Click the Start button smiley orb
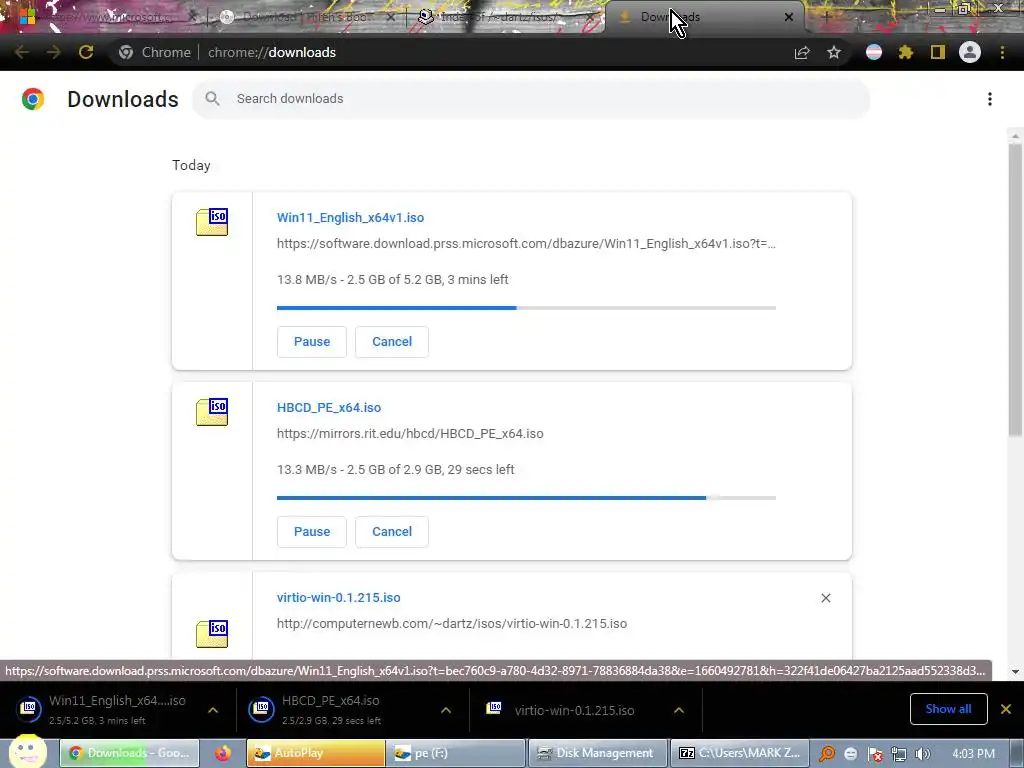The width and height of the screenshot is (1024, 768). 27,752
